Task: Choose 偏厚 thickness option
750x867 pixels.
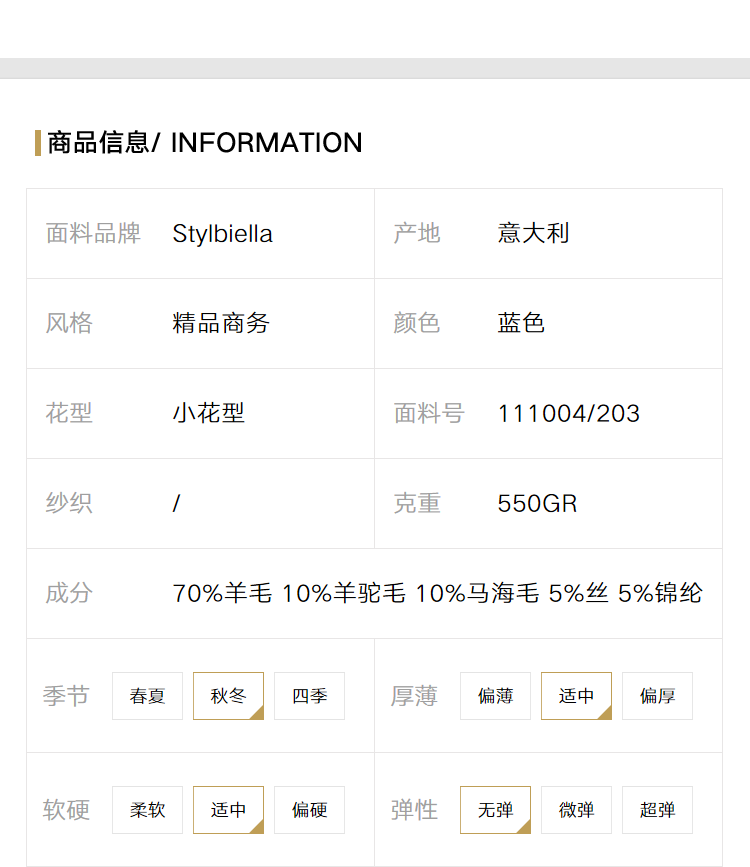Action: [657, 696]
